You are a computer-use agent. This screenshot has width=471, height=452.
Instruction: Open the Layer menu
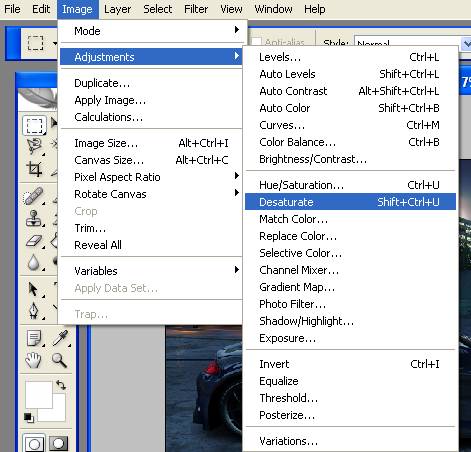[x=117, y=9]
